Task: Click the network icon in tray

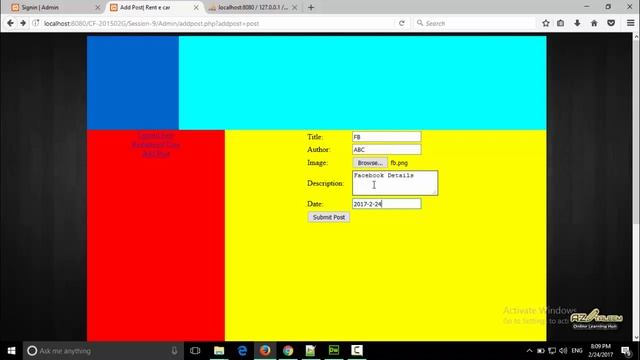Action: point(552,351)
